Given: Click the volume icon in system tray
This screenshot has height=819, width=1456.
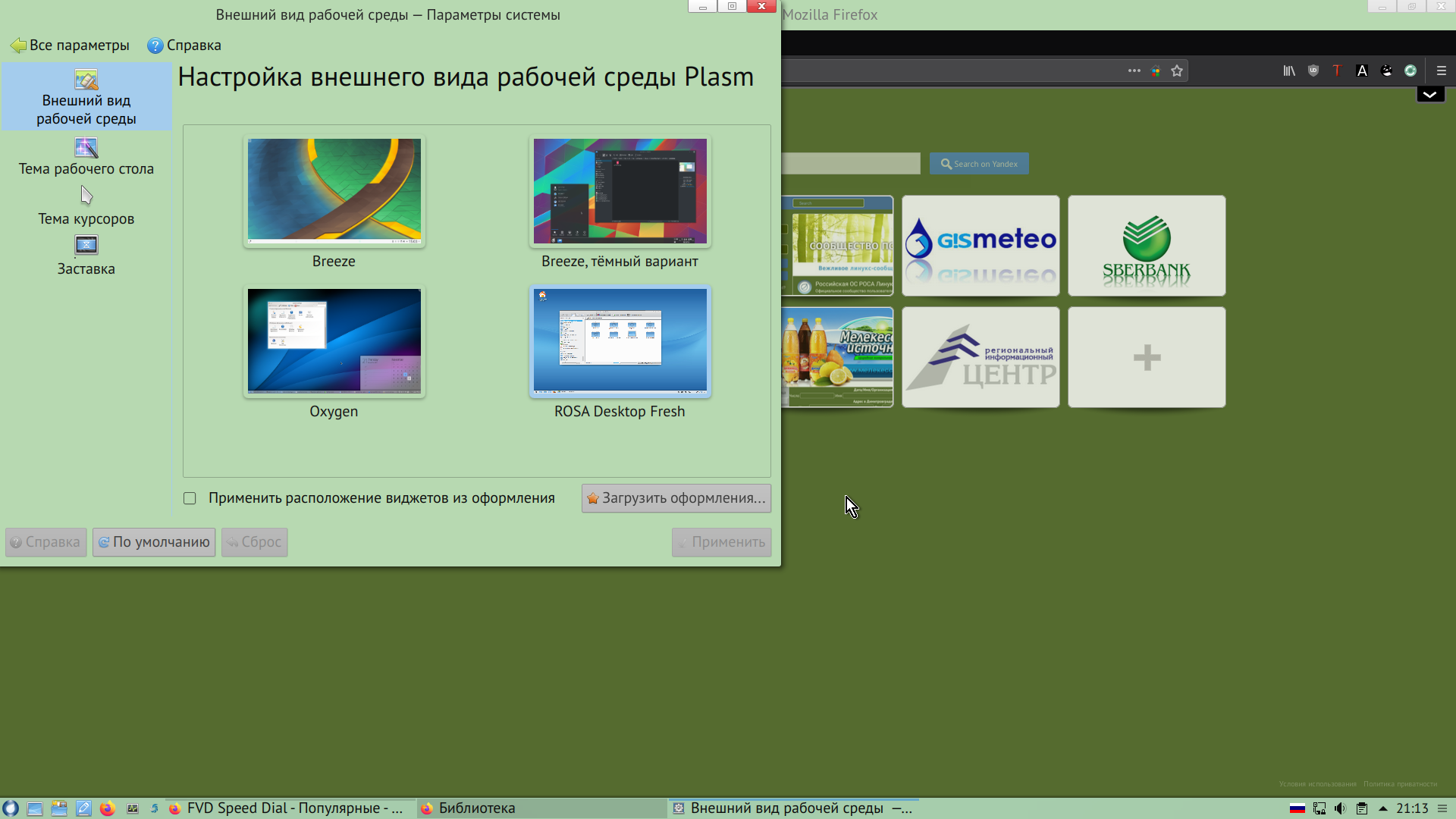Looking at the screenshot, I should point(1341,808).
